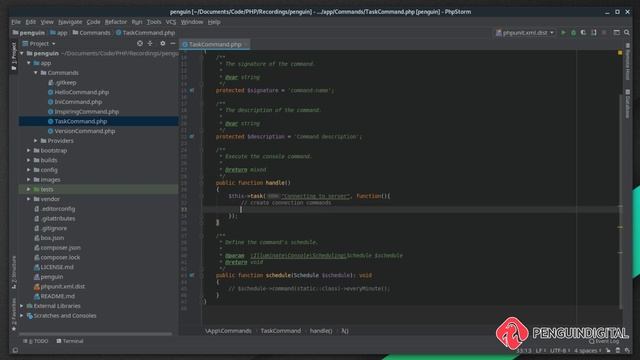Open Remote Host tool stripe

(627, 62)
